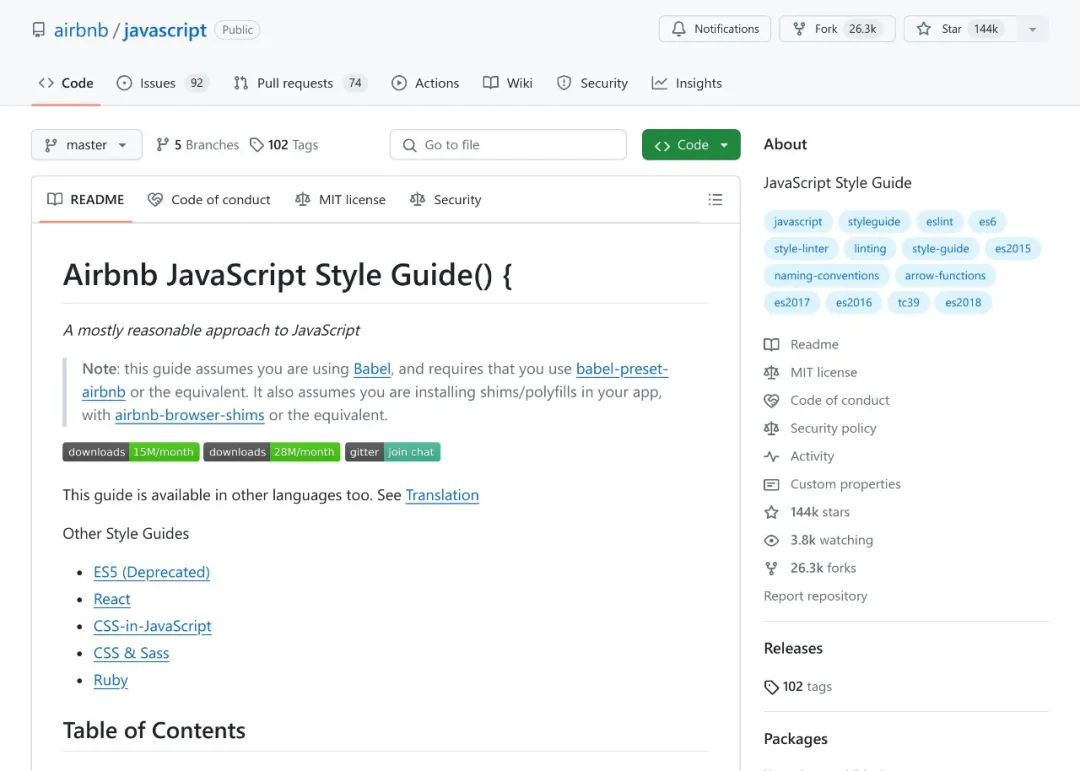The image size is (1080, 771).
Task: Open the airbnb owner link
Action: [x=81, y=30]
